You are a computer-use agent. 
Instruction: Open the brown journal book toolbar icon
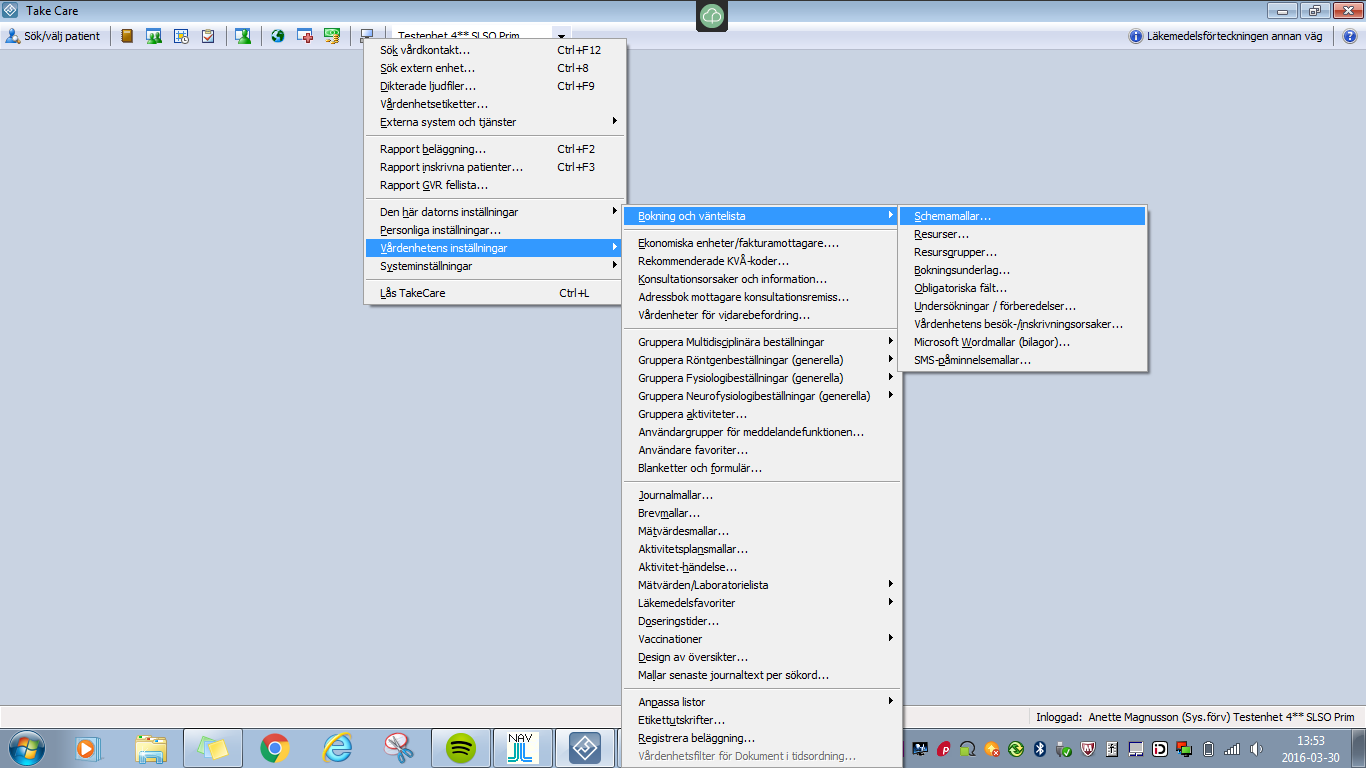[127, 36]
